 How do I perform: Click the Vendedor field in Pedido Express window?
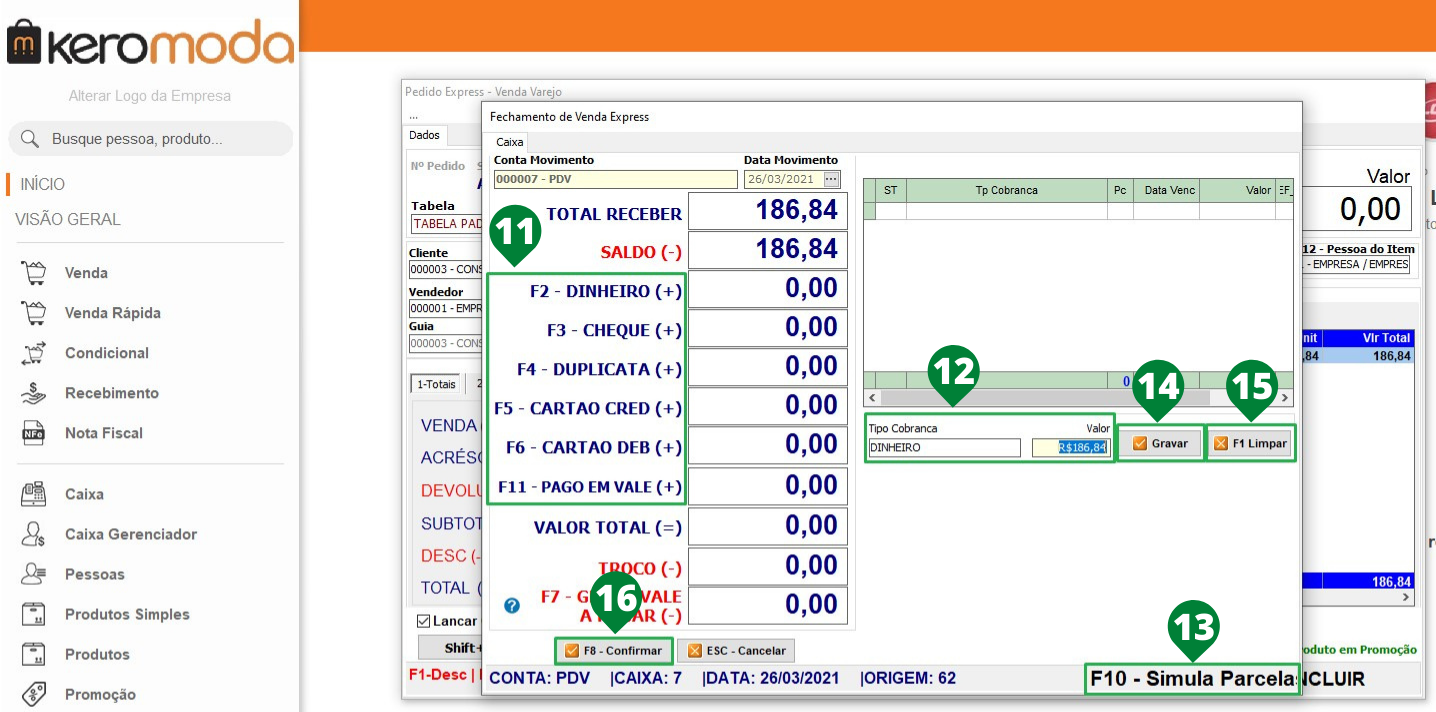coord(447,309)
